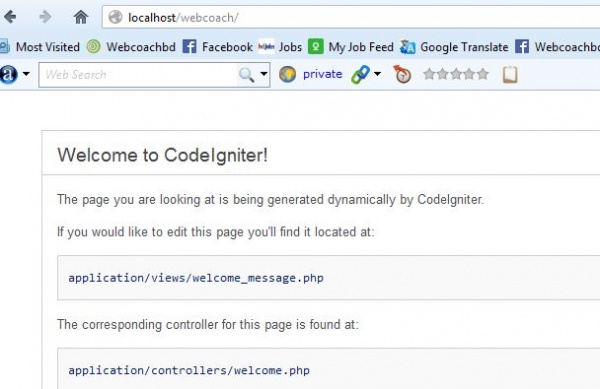This screenshot has height=389, width=600.
Task: Click the Jobs bookmark favicon
Action: tap(266, 46)
